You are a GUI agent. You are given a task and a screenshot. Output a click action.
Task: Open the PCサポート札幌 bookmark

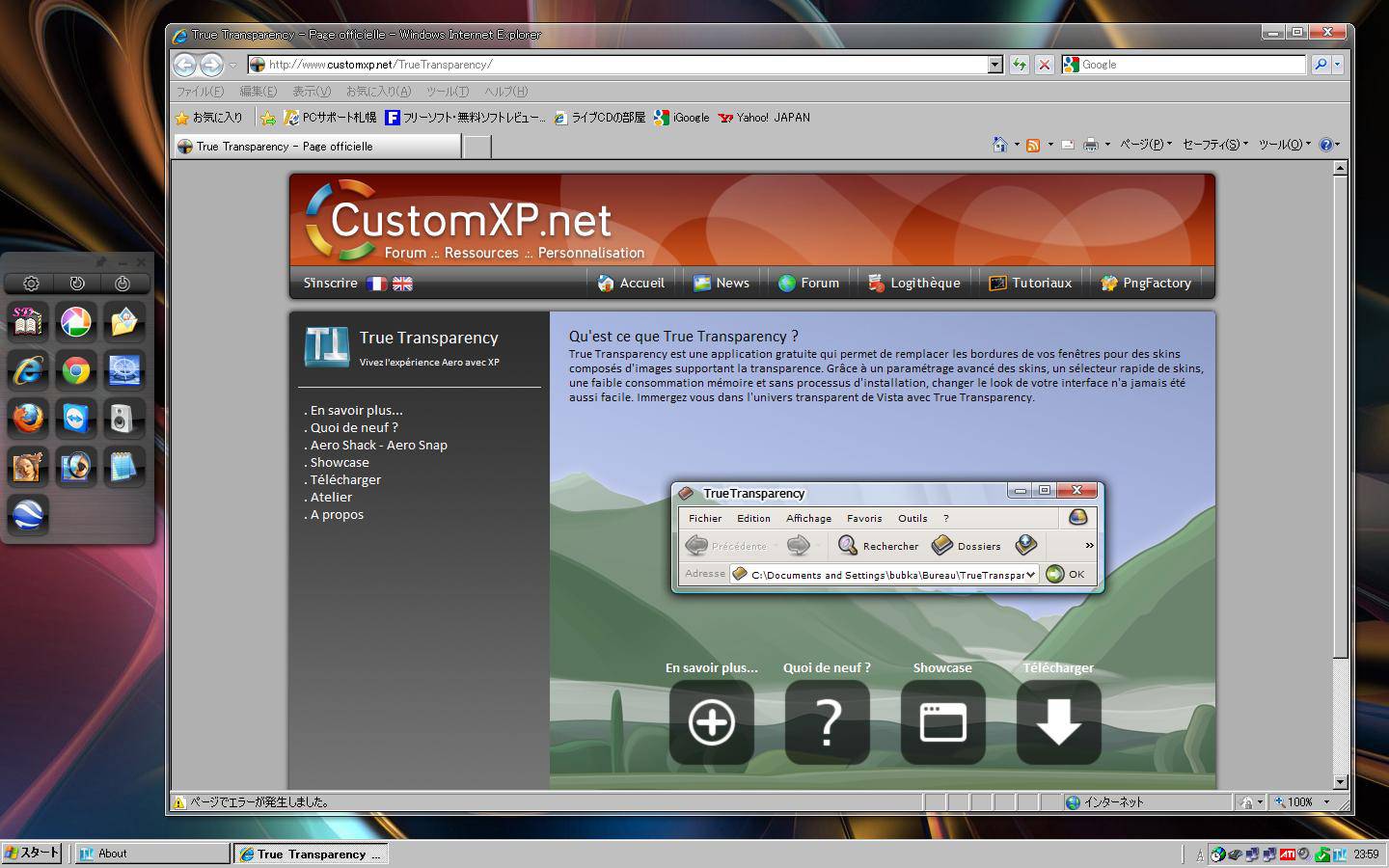click(330, 118)
